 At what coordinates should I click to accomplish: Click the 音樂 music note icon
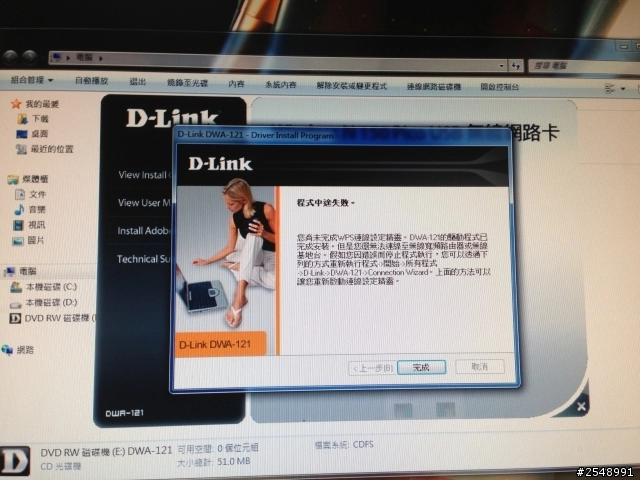click(x=19, y=210)
